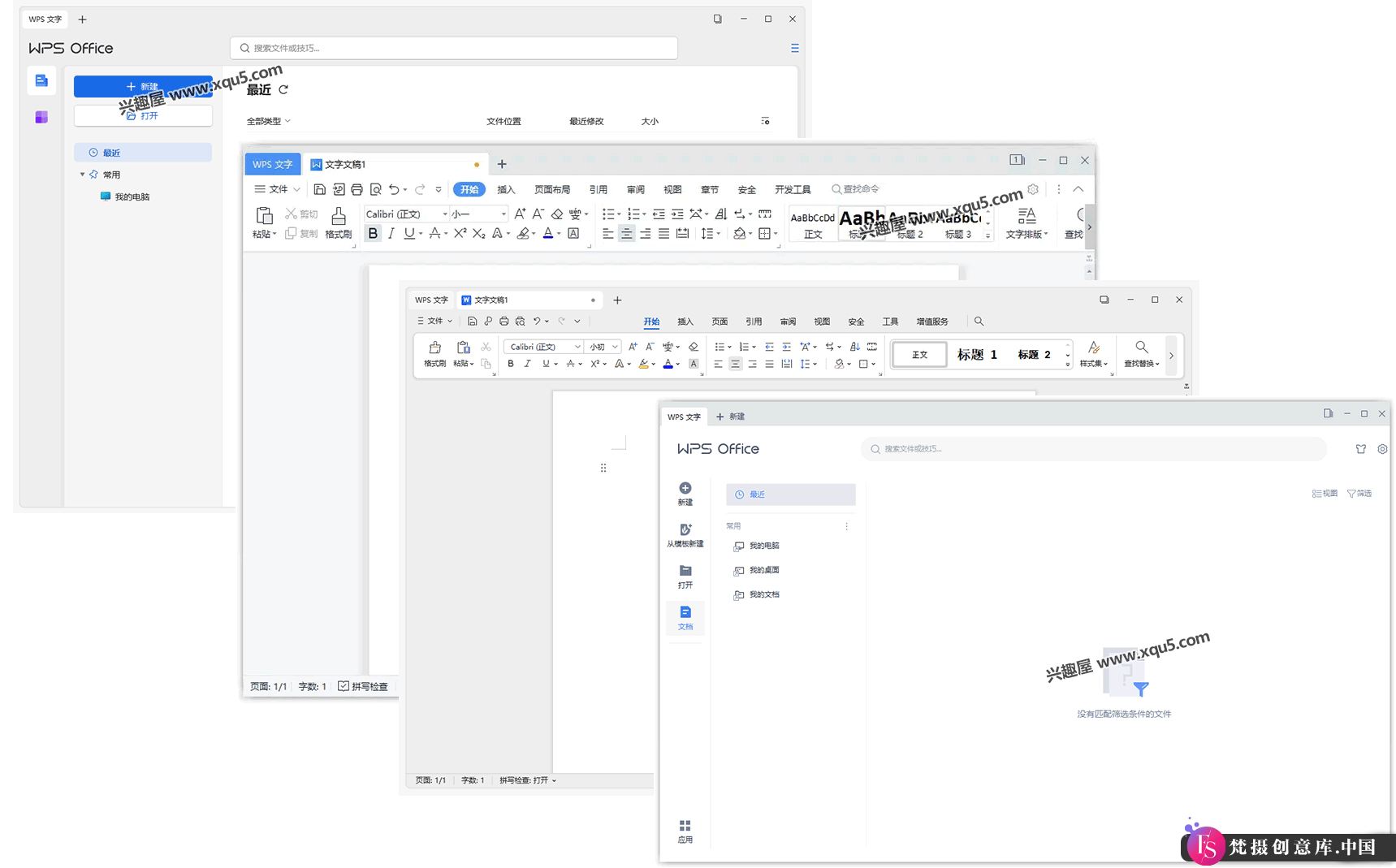This screenshot has width=1396, height=868.
Task: Click print icon in second window quick toolbar
Action: pos(357,189)
